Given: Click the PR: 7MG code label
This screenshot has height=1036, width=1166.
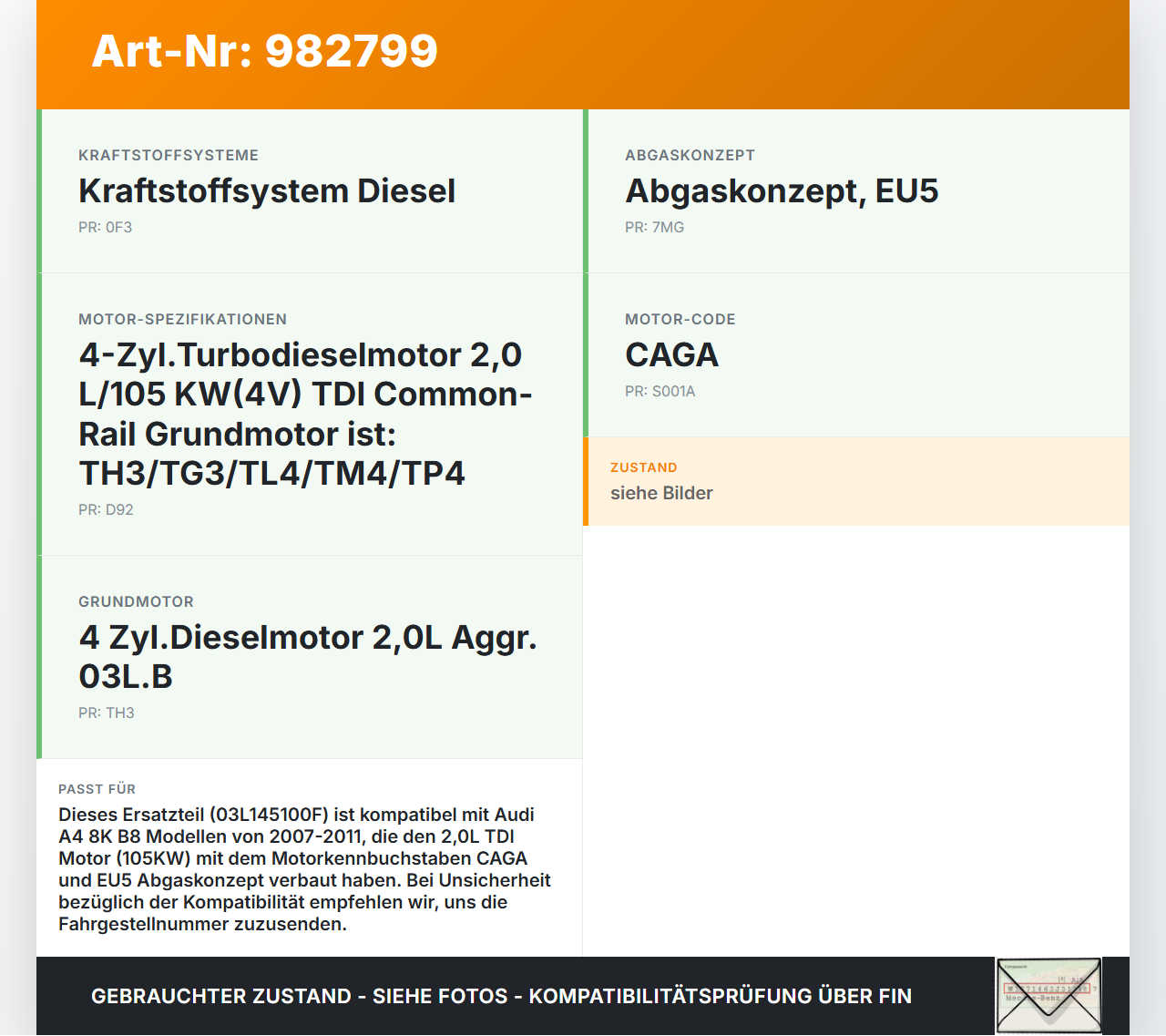Looking at the screenshot, I should pos(654,227).
